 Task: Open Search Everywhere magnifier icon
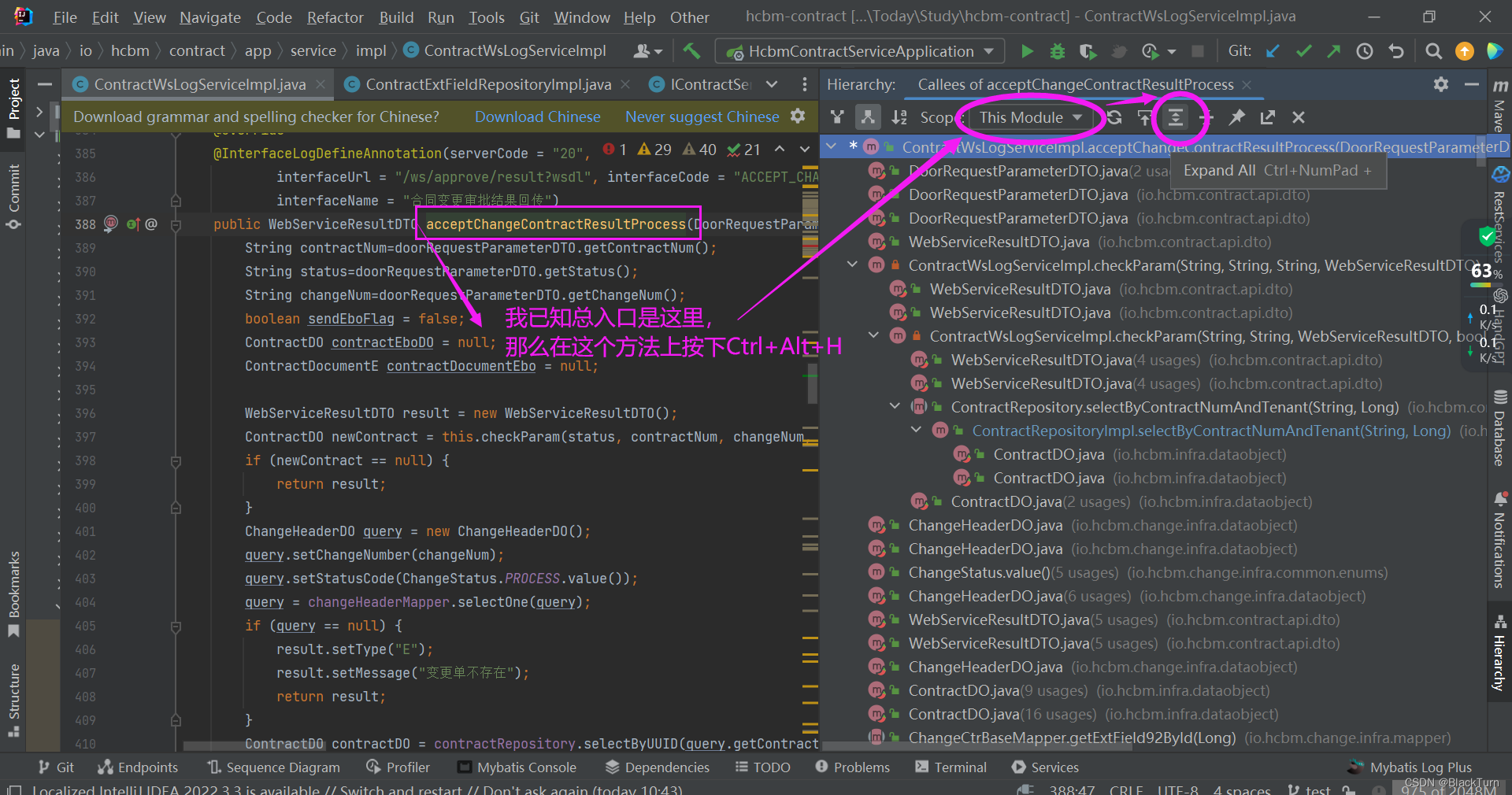point(1433,51)
